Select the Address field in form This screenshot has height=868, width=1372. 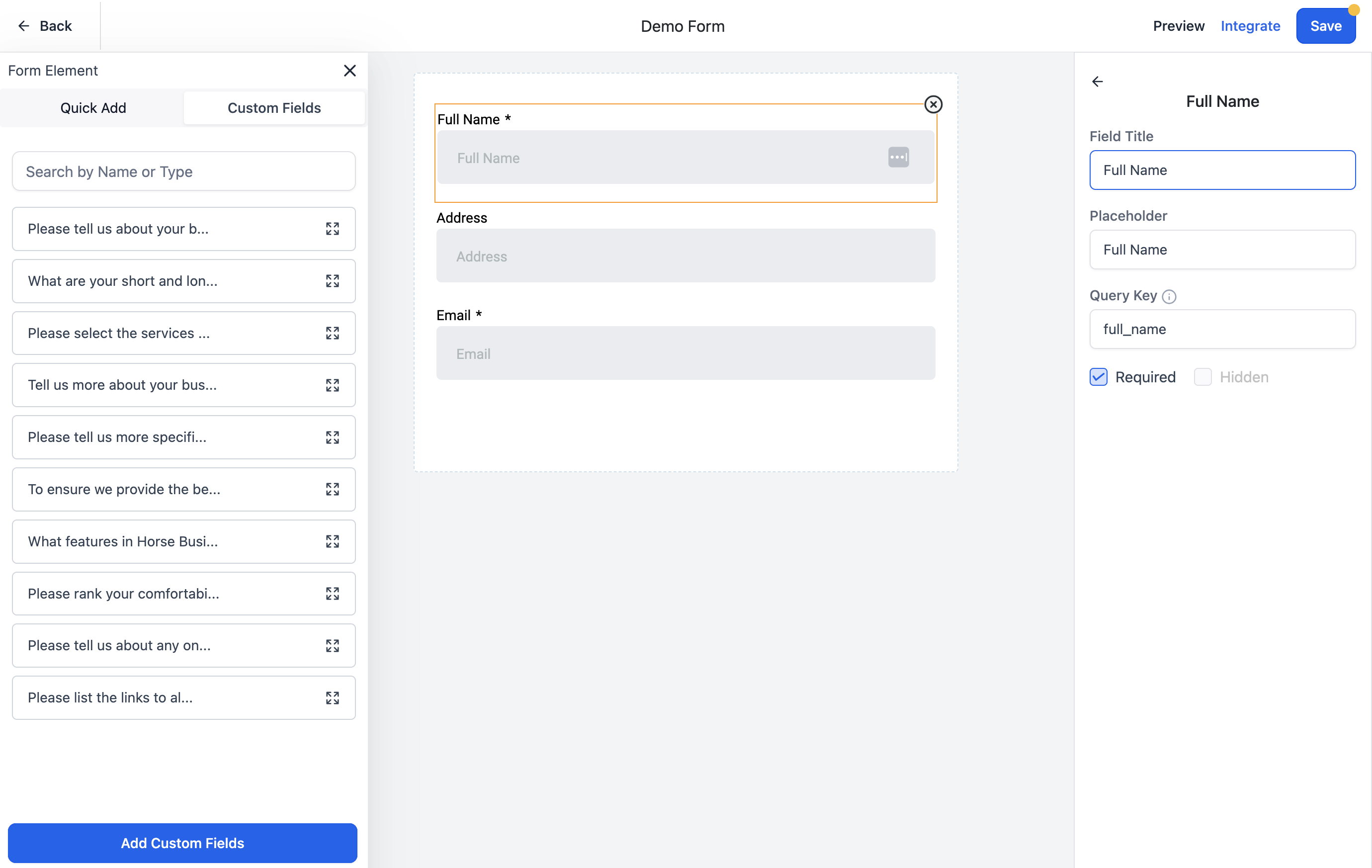coord(686,256)
